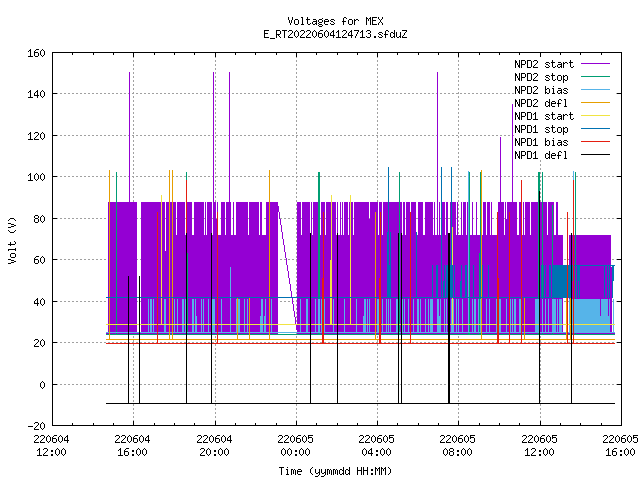The width and height of the screenshot is (640, 480).
Task: Click the Time (yymmdd HH:MM) axis label
Action: pyautogui.click(x=335, y=471)
